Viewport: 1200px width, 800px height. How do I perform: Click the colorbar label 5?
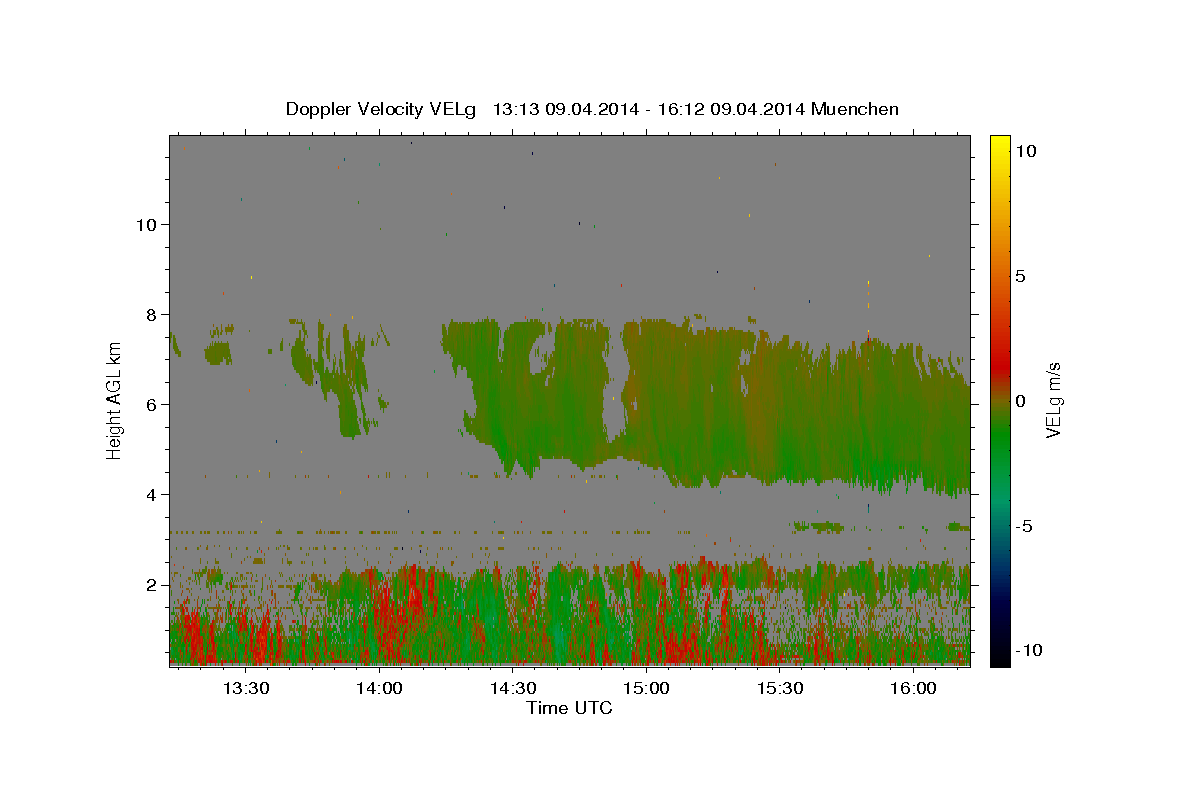(1020, 276)
